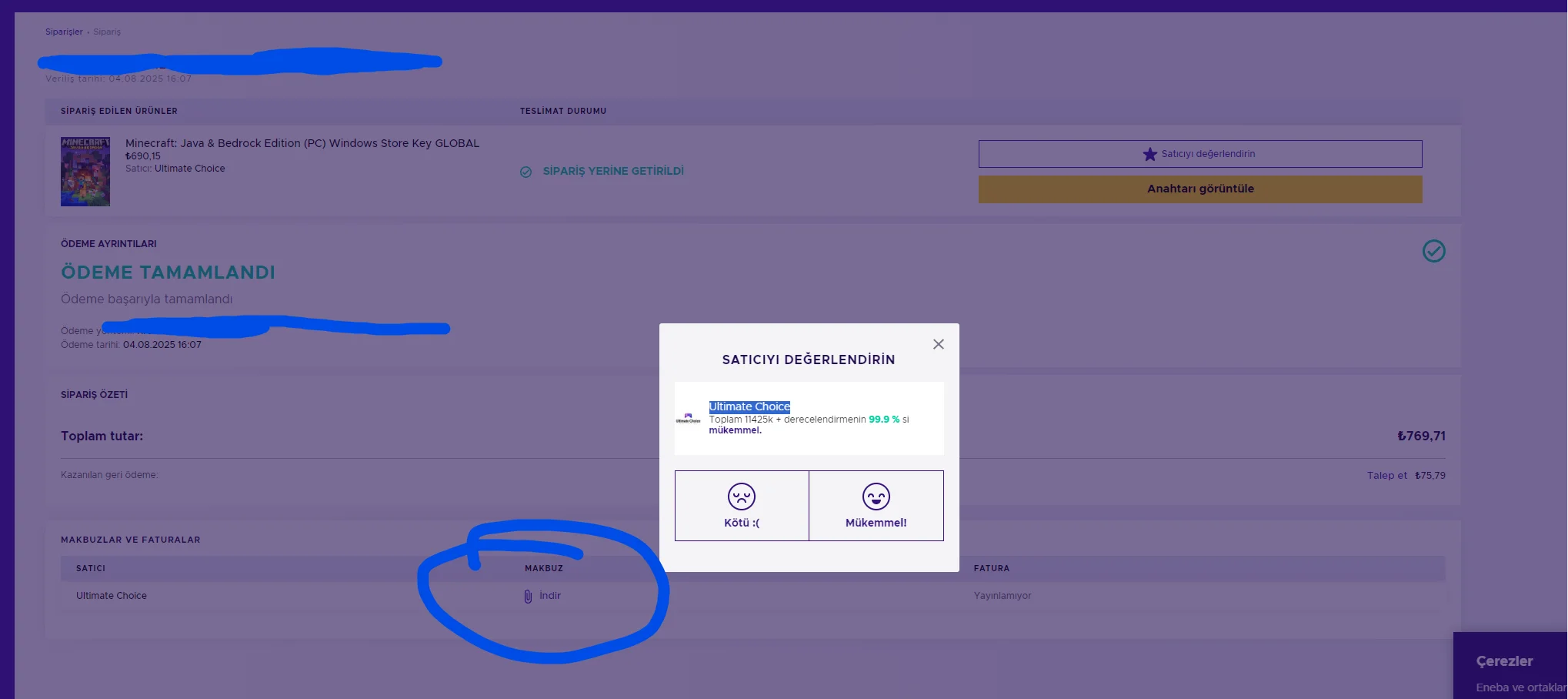The height and width of the screenshot is (699, 1568).
Task: Click the paperclip receipt download icon
Action: coord(528,597)
